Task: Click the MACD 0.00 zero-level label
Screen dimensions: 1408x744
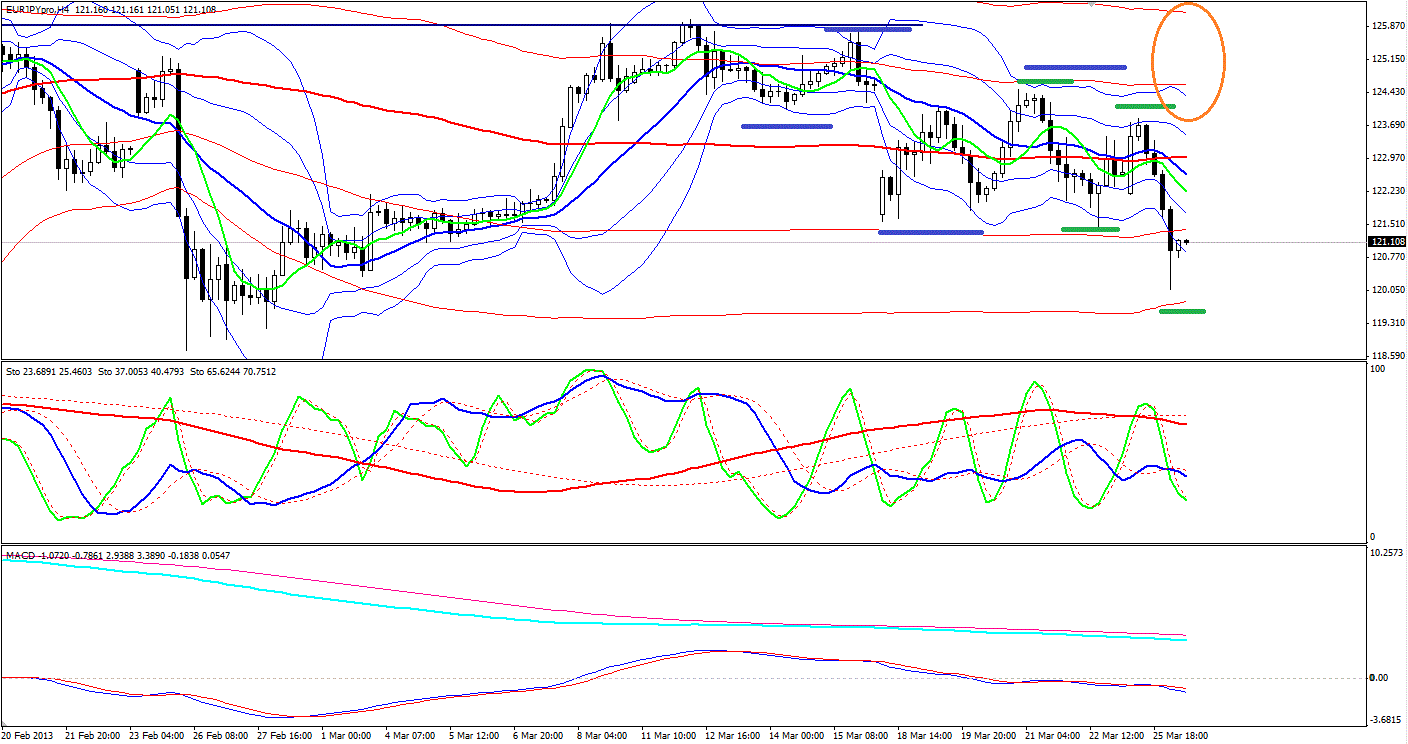Action: (x=1378, y=678)
